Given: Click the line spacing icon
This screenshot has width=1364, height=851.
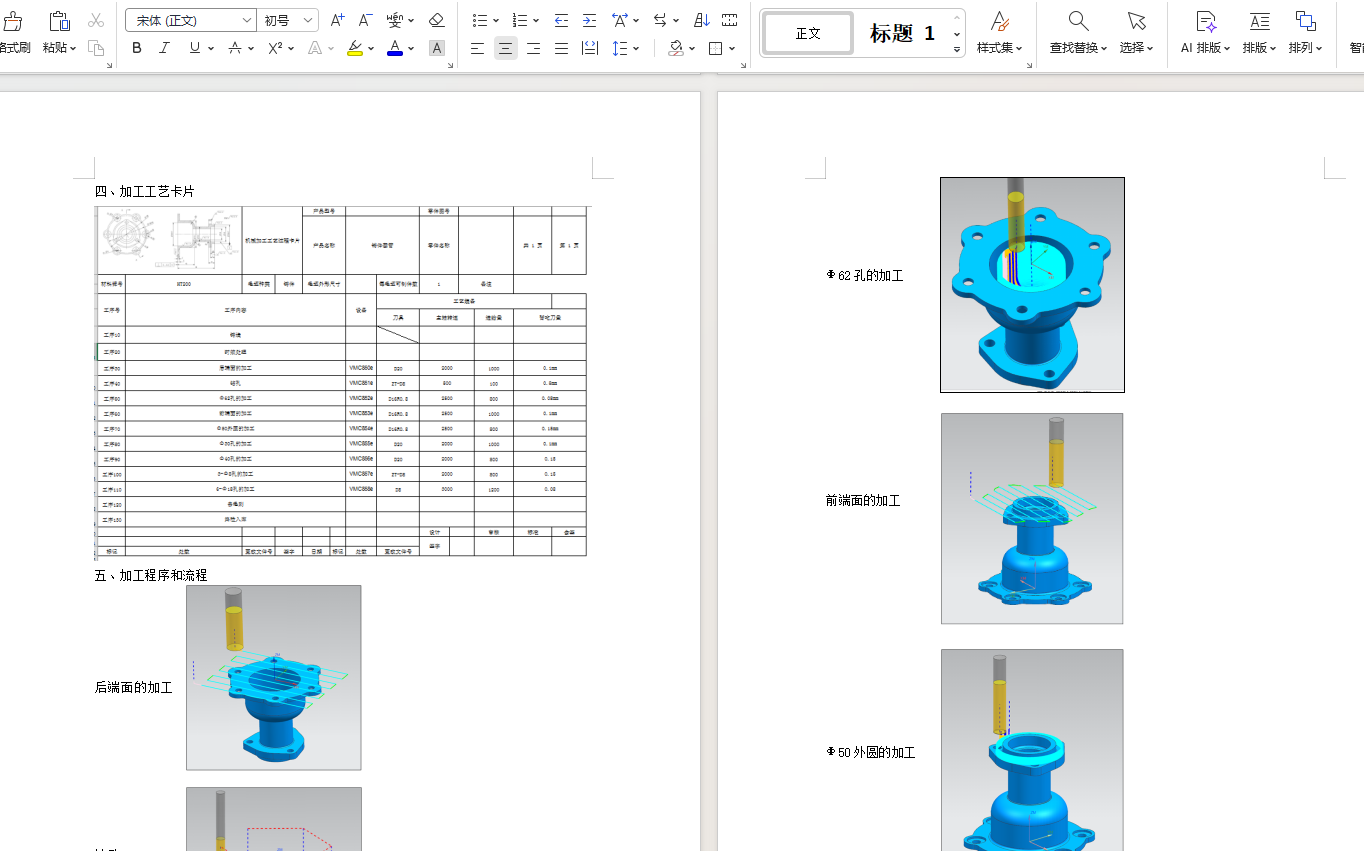Looking at the screenshot, I should tap(620, 48).
